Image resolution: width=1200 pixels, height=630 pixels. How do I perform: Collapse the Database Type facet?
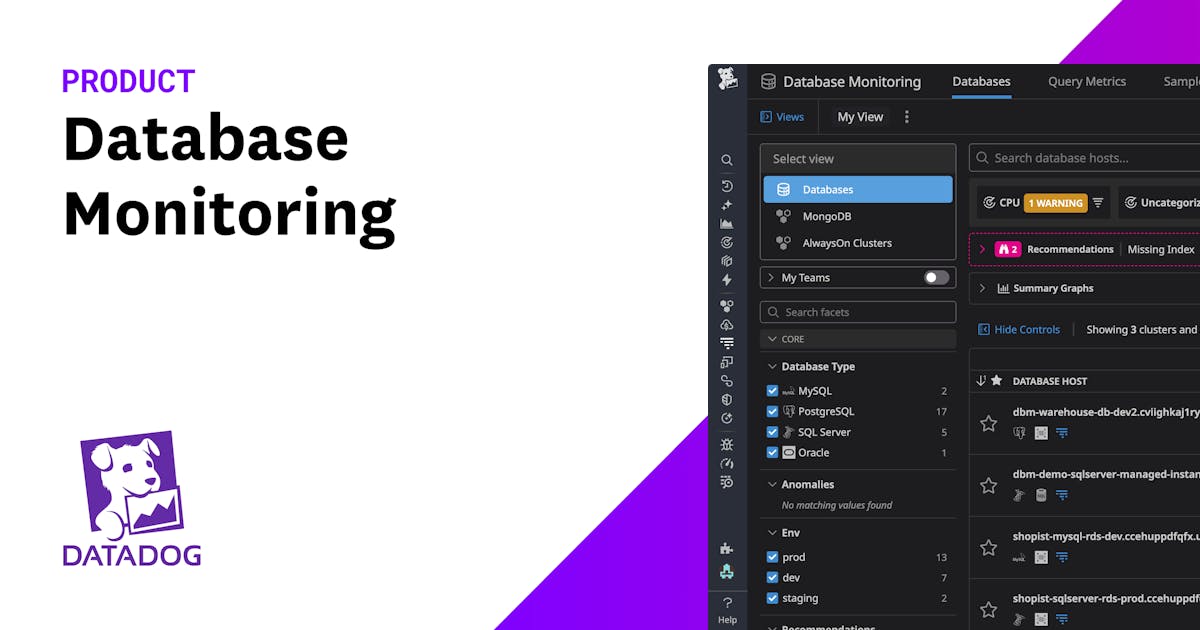771,367
